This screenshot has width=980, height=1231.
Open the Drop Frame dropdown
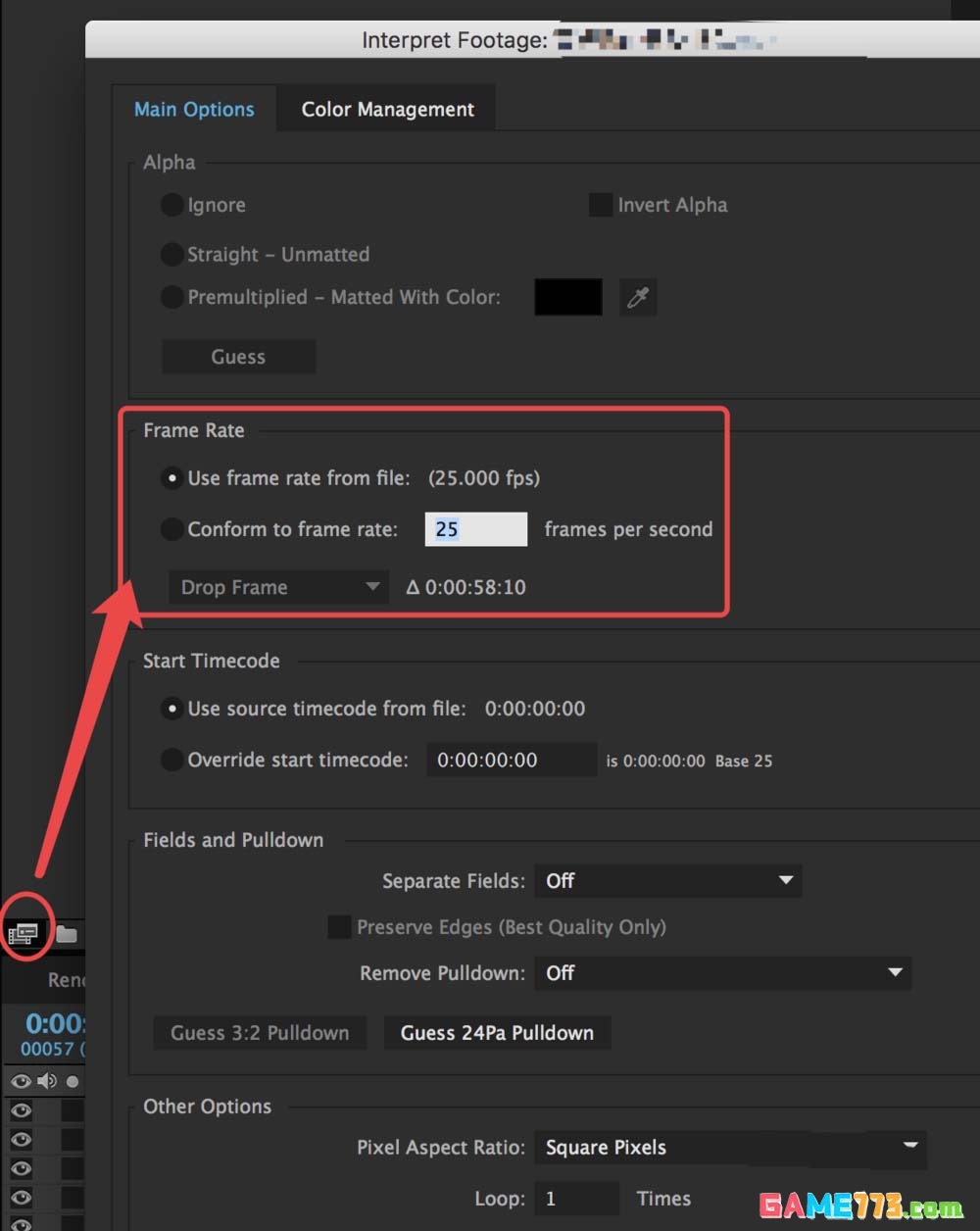tap(278, 587)
